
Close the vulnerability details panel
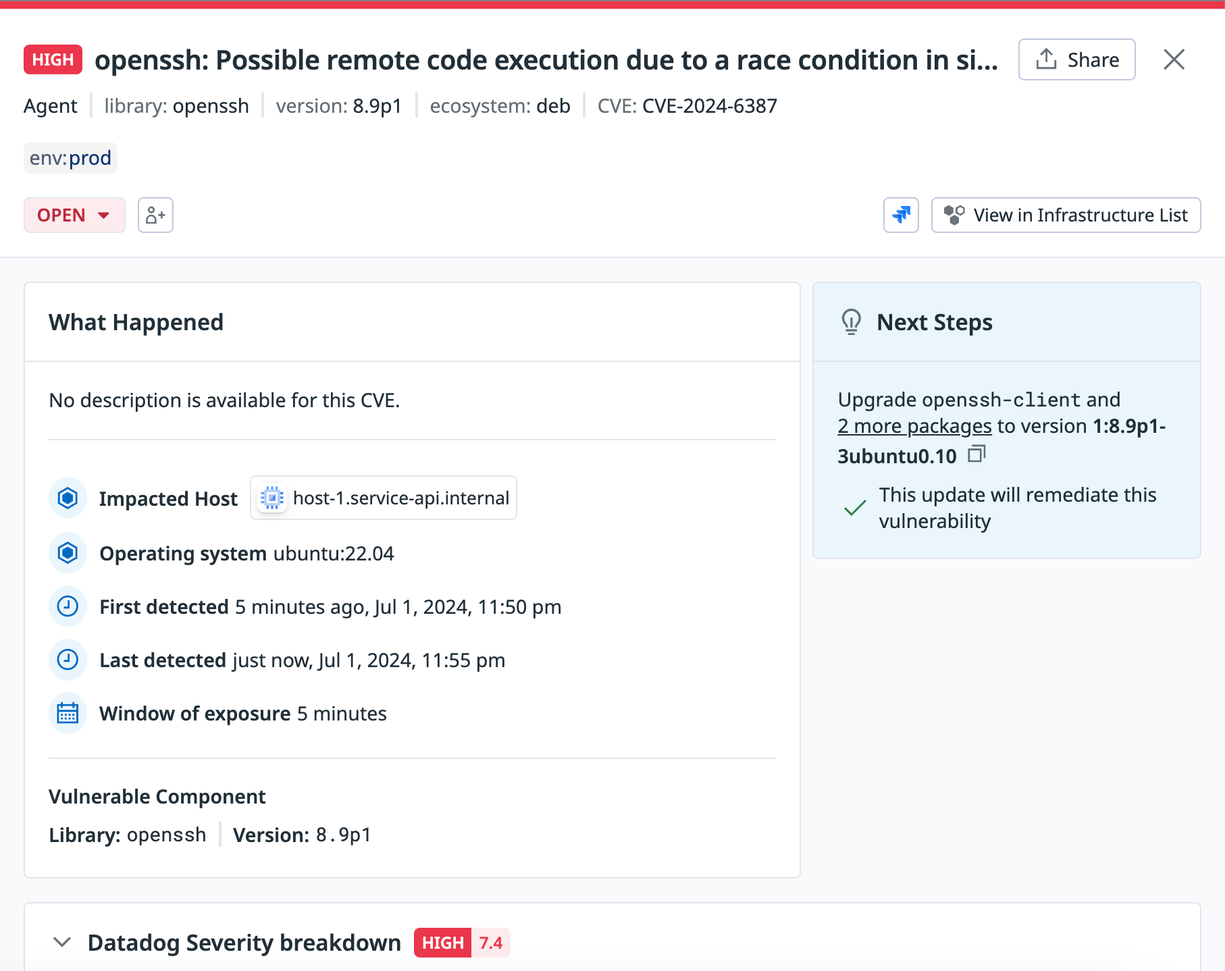1174,60
